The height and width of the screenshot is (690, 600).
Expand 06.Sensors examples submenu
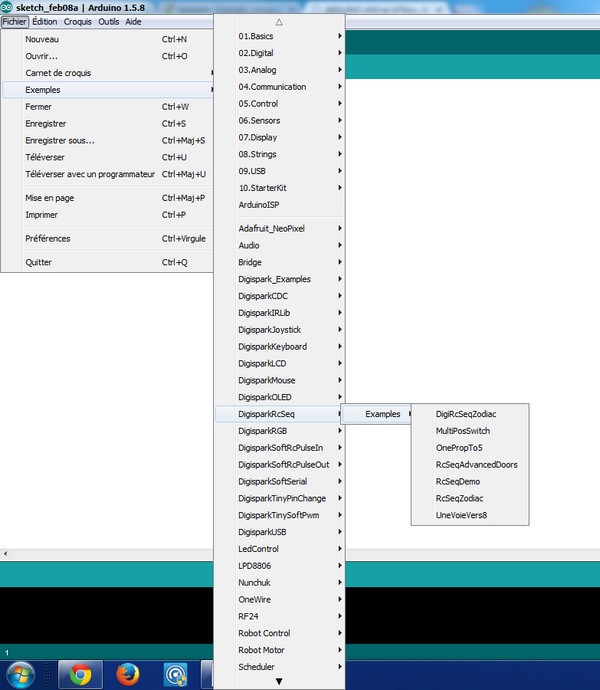[x=280, y=121]
